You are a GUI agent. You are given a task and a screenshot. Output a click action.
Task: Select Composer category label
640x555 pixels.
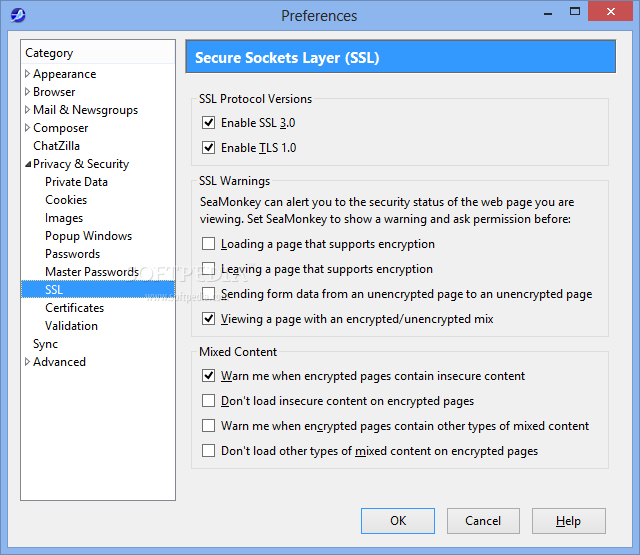[60, 128]
